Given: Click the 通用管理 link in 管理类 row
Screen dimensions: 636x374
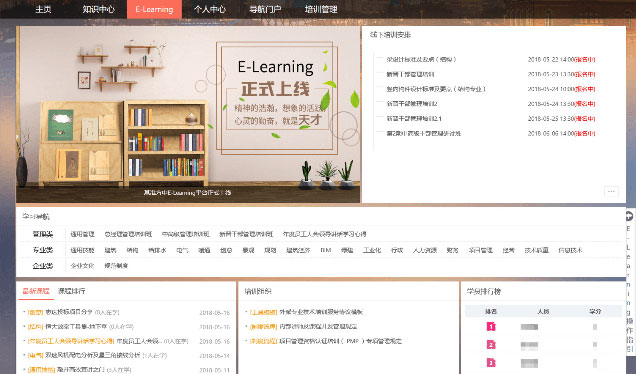Looking at the screenshot, I should 82,234.
